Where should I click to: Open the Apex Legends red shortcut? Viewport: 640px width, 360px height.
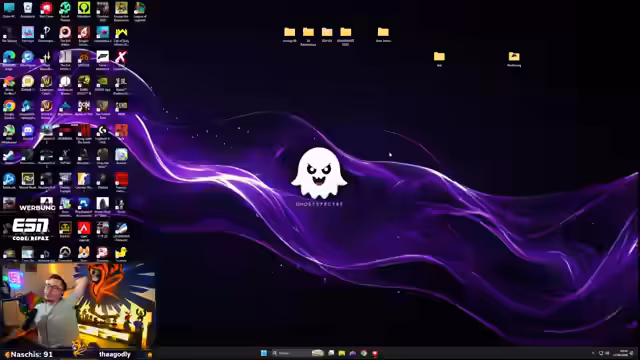[84, 231]
